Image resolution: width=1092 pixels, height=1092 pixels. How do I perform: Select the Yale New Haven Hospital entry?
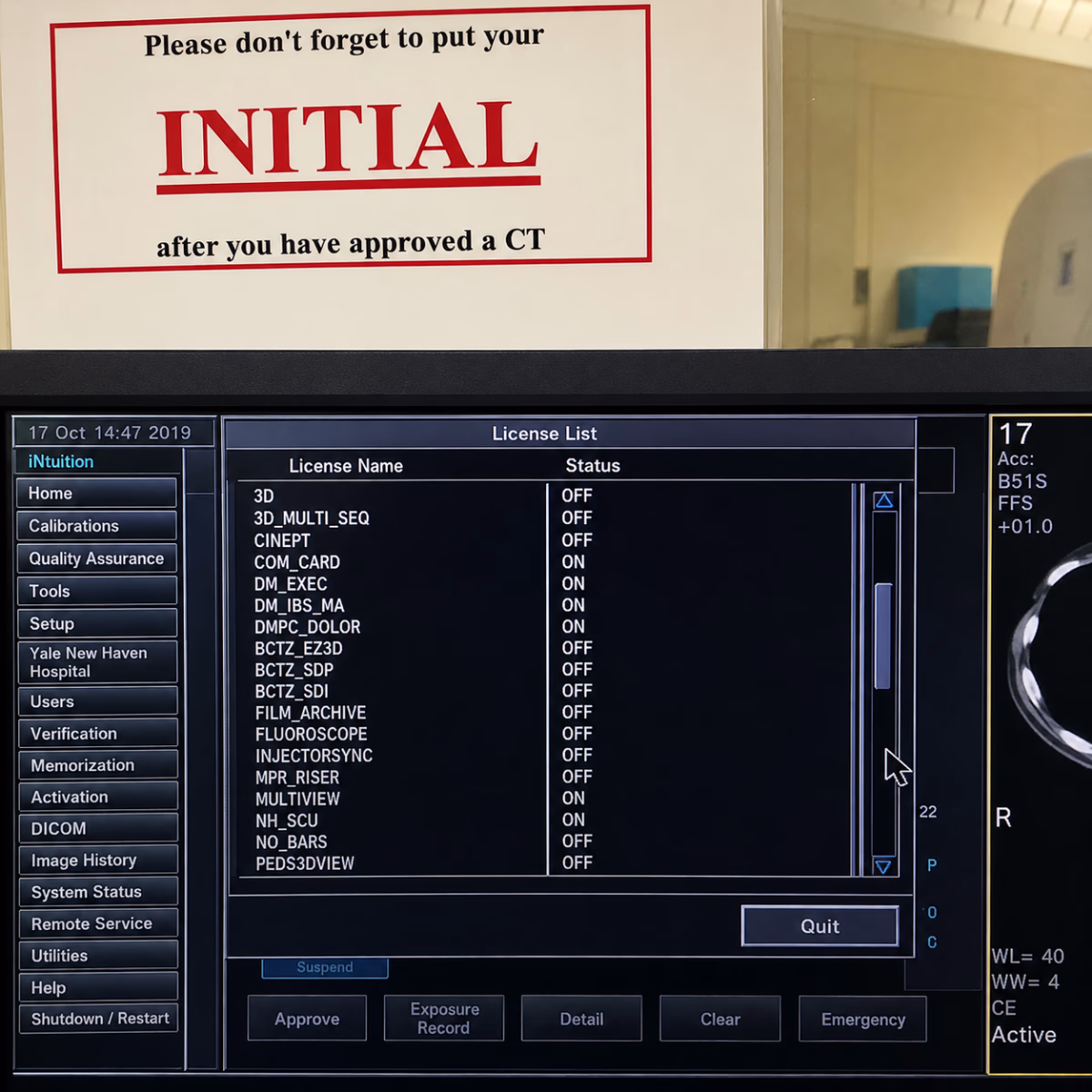(97, 662)
